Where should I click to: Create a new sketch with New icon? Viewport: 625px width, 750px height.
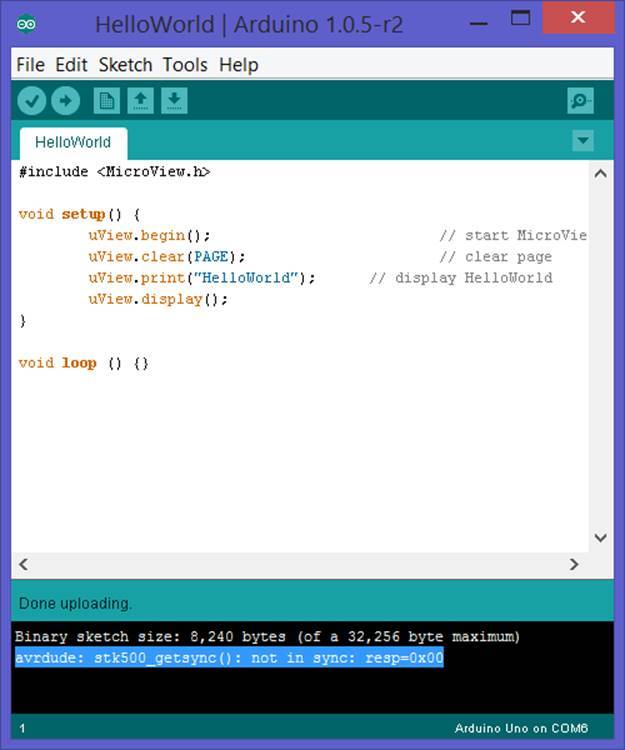click(x=106, y=101)
